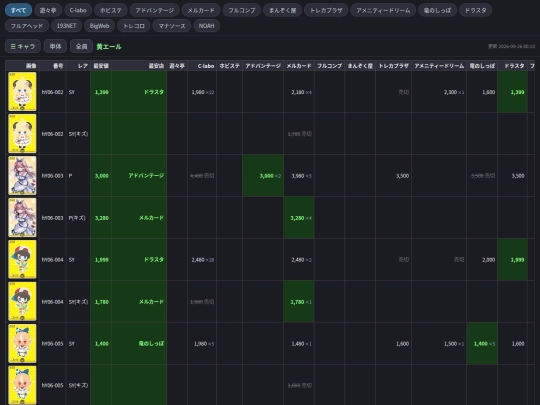Image resolution: width=540 pixels, height=405 pixels.
Task: Filter by メルカード store chip
Action: (201, 10)
